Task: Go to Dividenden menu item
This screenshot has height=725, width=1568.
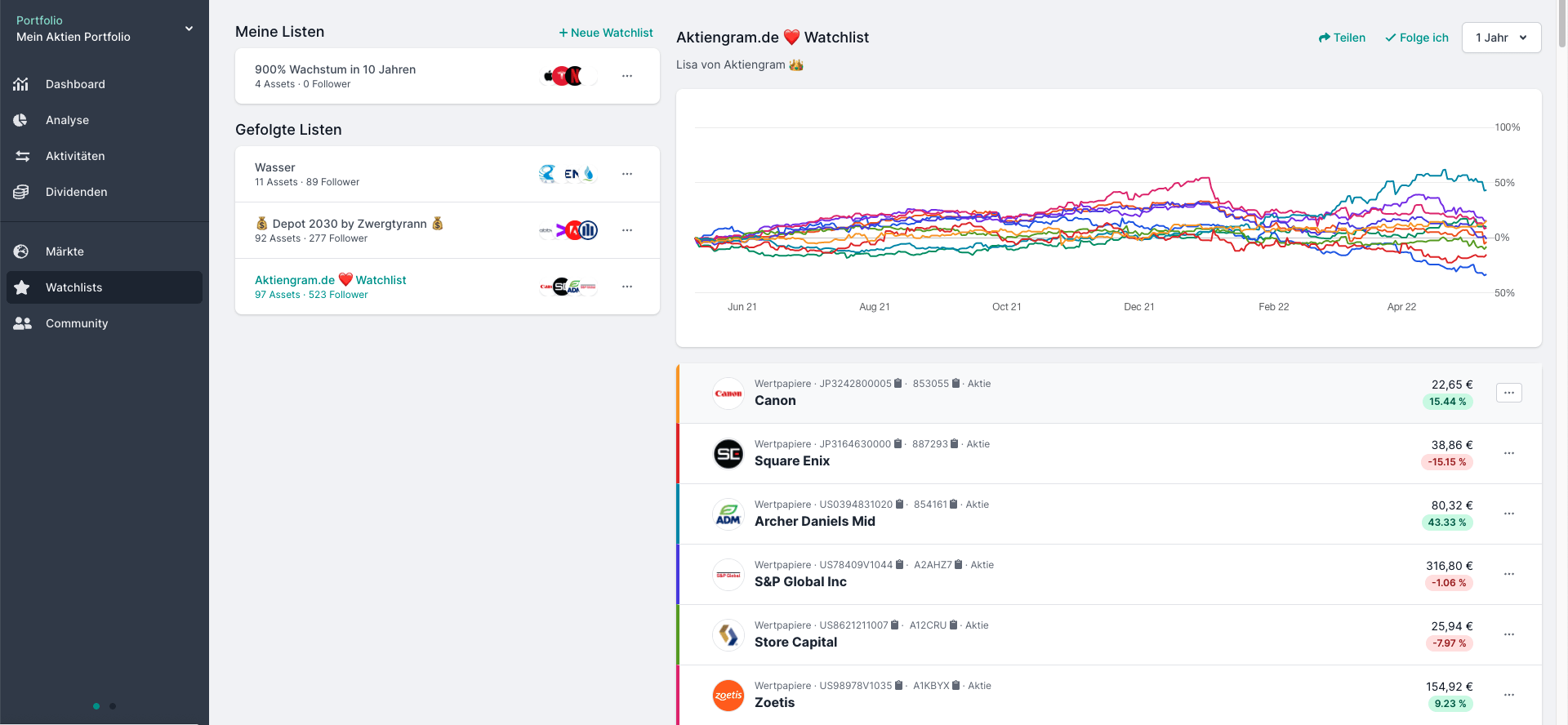Action: (105, 192)
